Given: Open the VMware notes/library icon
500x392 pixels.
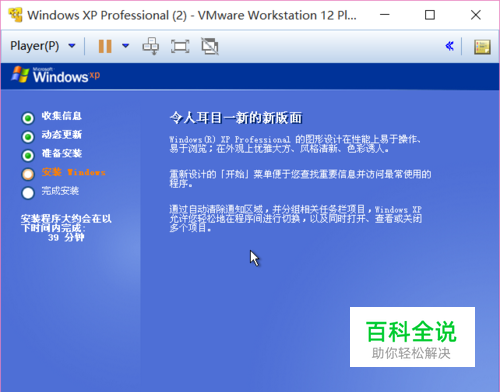Looking at the screenshot, I should [x=482, y=47].
